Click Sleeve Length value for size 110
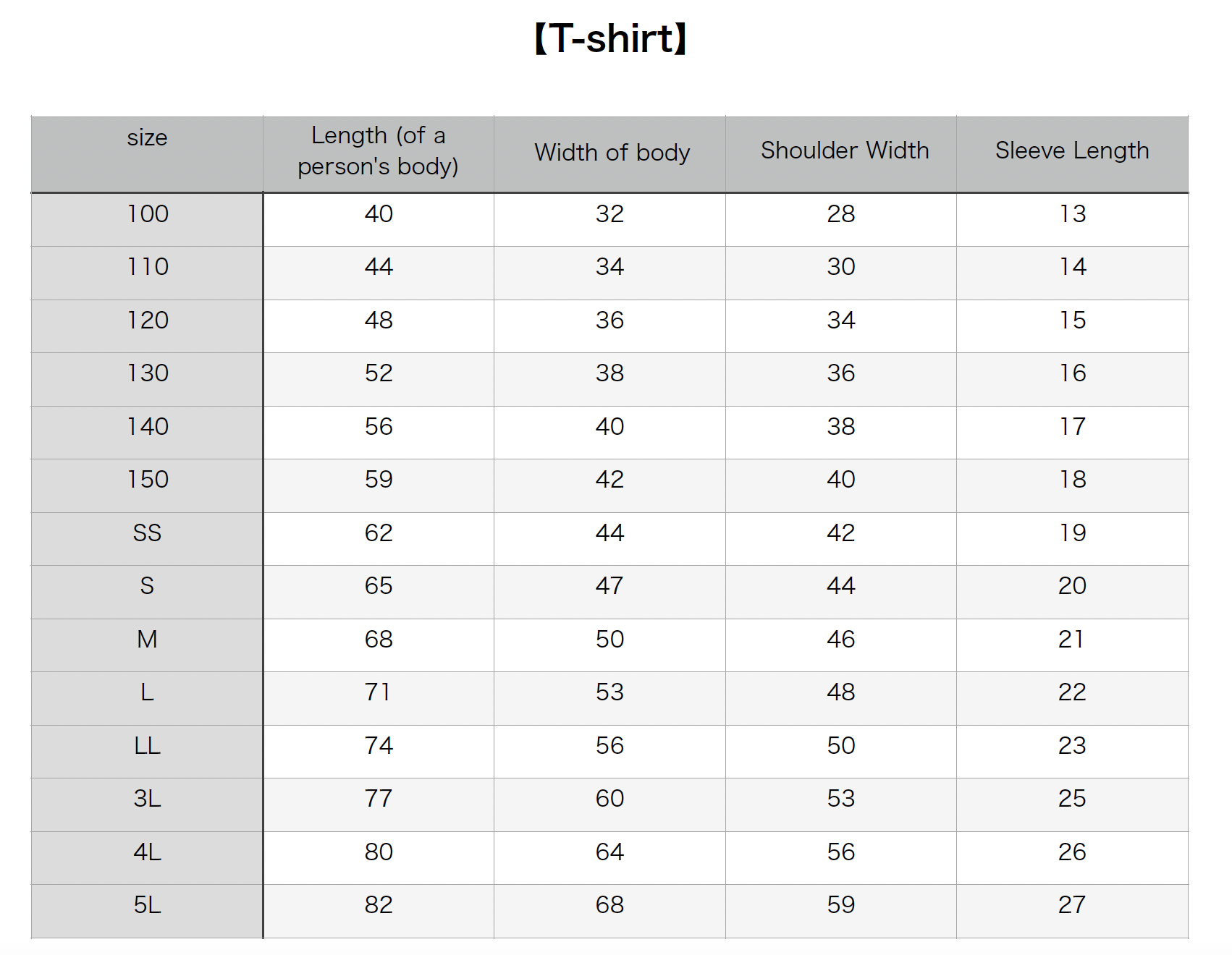The width and height of the screenshot is (1232, 955). pos(1072,267)
